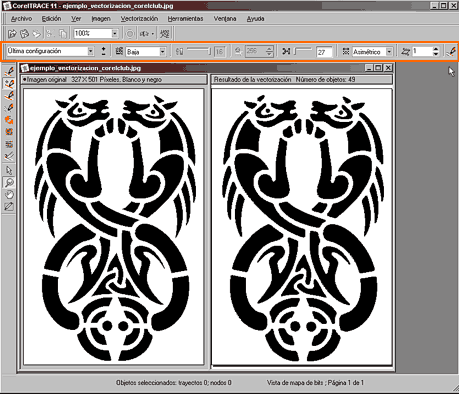Click the minimum object size field showing 1
This screenshot has height=394, width=459.
[422, 51]
